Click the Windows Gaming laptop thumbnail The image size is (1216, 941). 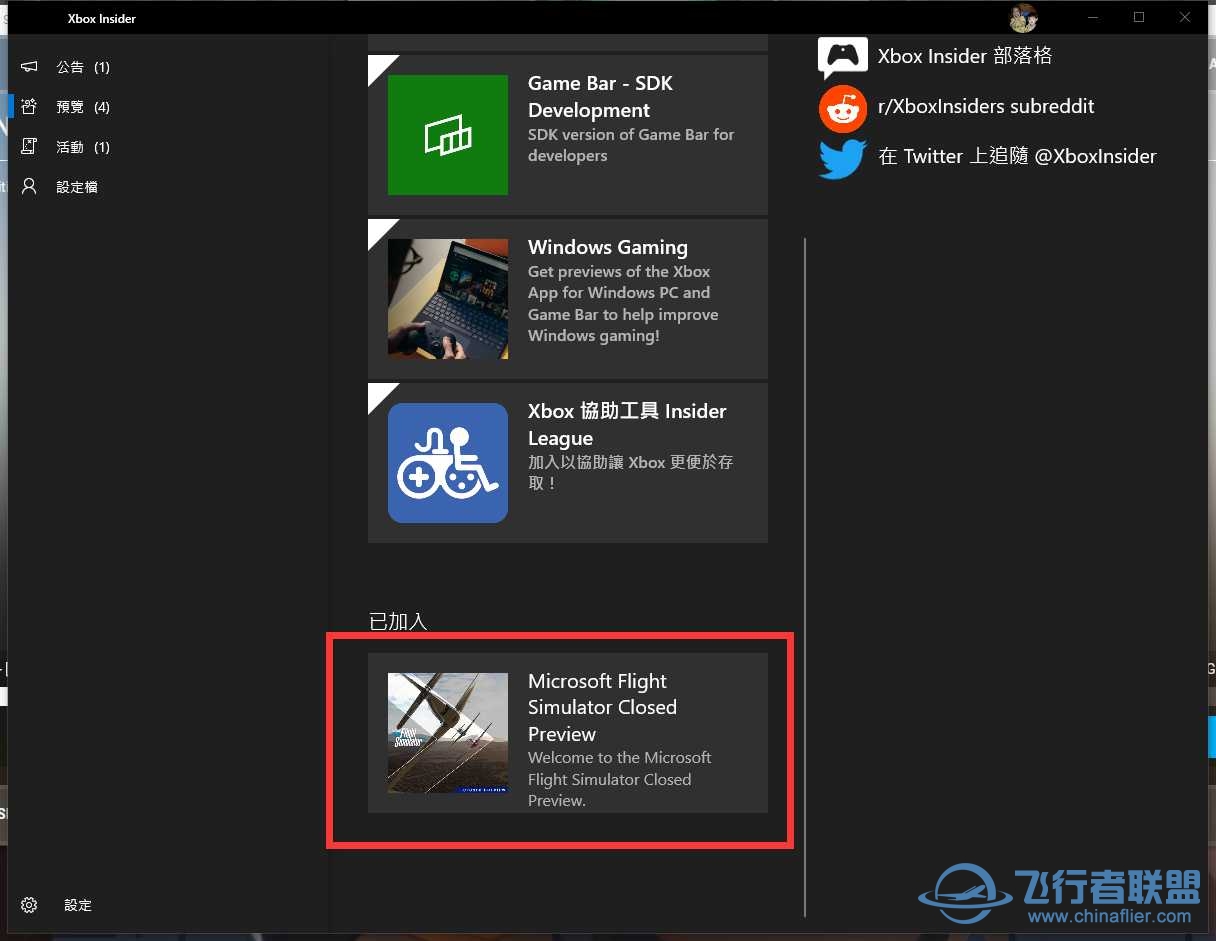[448, 299]
